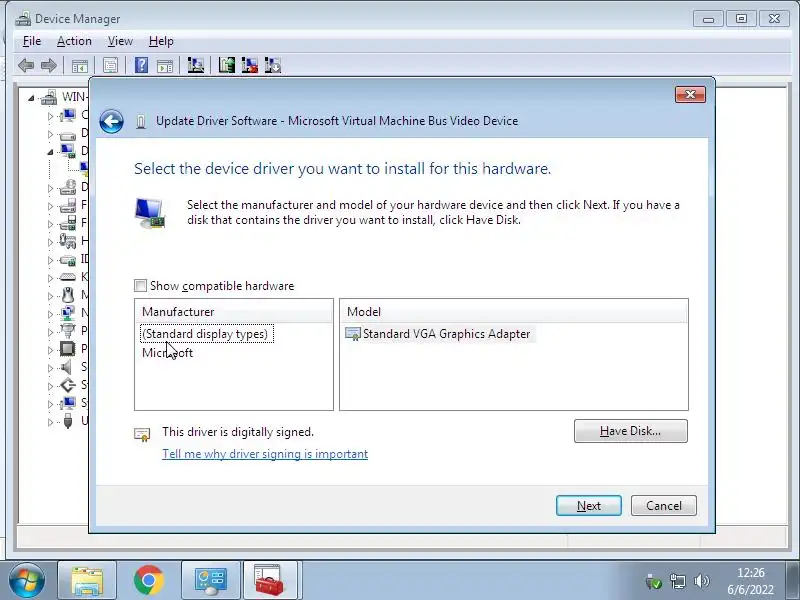Screen dimensions: 800x600
Task: Click the blue back arrow in the driver wizard
Action: point(112,122)
